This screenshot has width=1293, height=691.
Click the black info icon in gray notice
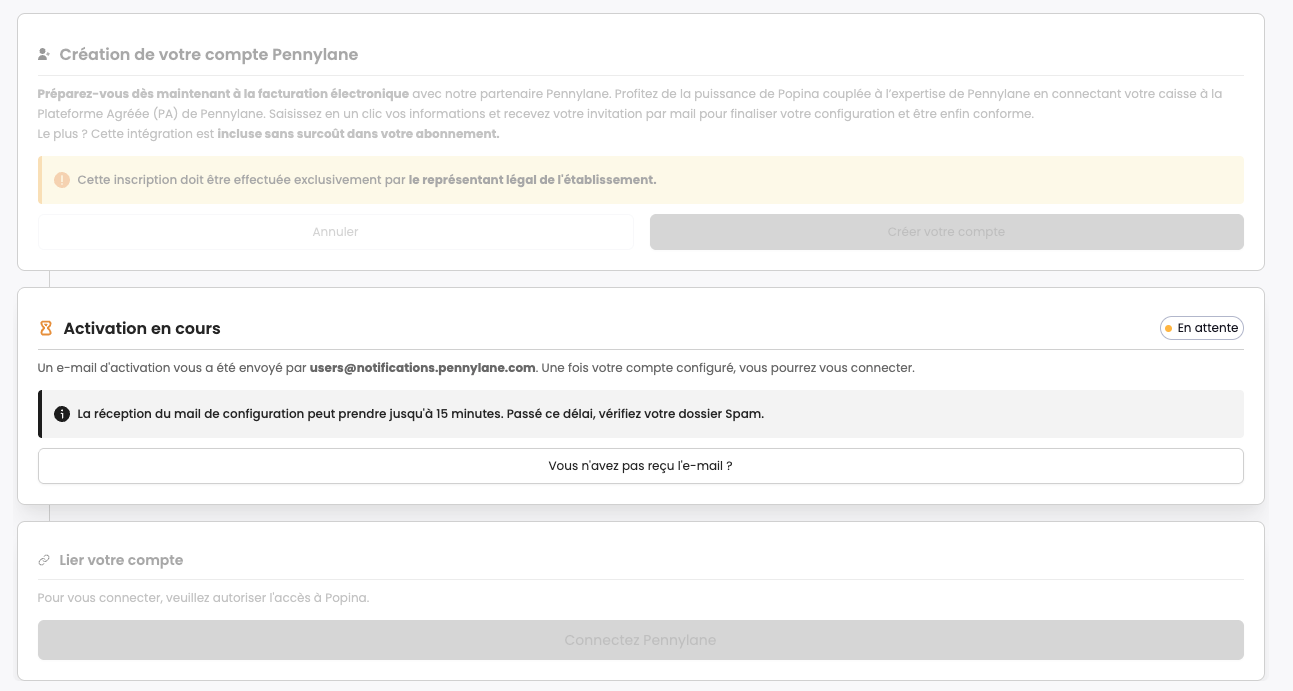click(62, 414)
